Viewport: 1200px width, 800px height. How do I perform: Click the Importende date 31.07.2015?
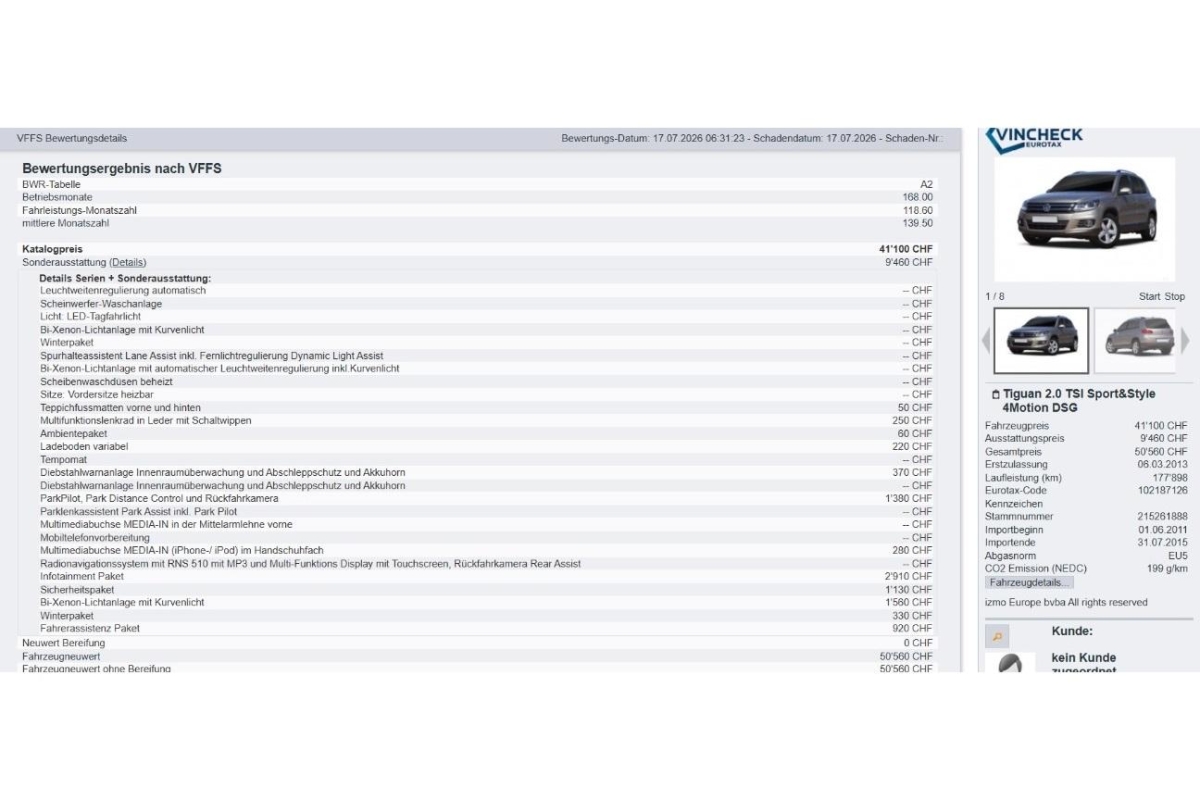[x=1162, y=542]
